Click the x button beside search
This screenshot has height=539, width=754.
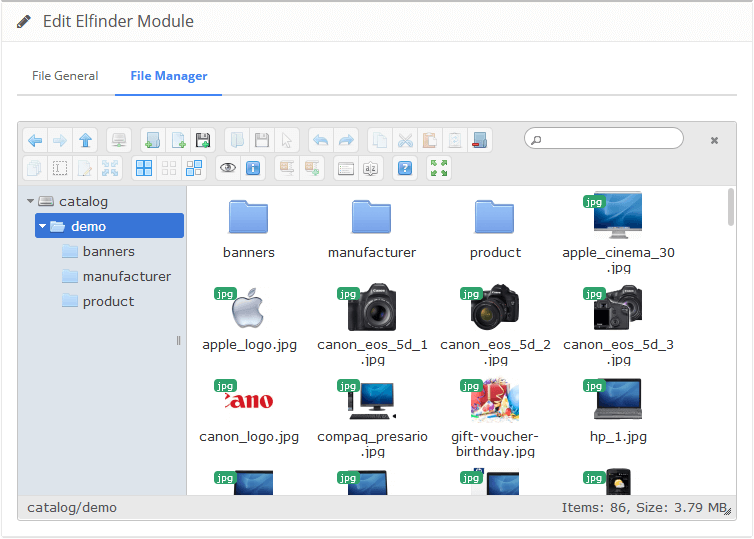(714, 140)
